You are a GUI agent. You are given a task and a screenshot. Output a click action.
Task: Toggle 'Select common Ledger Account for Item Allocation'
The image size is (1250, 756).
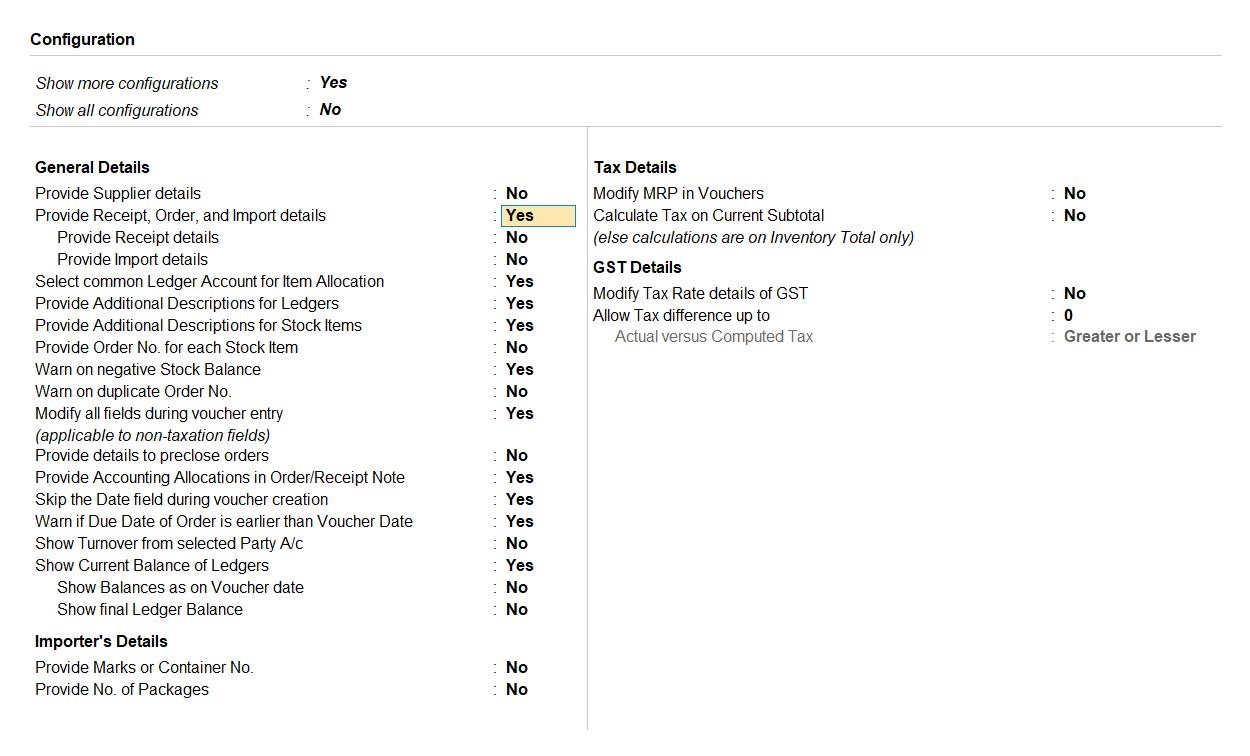coord(519,282)
